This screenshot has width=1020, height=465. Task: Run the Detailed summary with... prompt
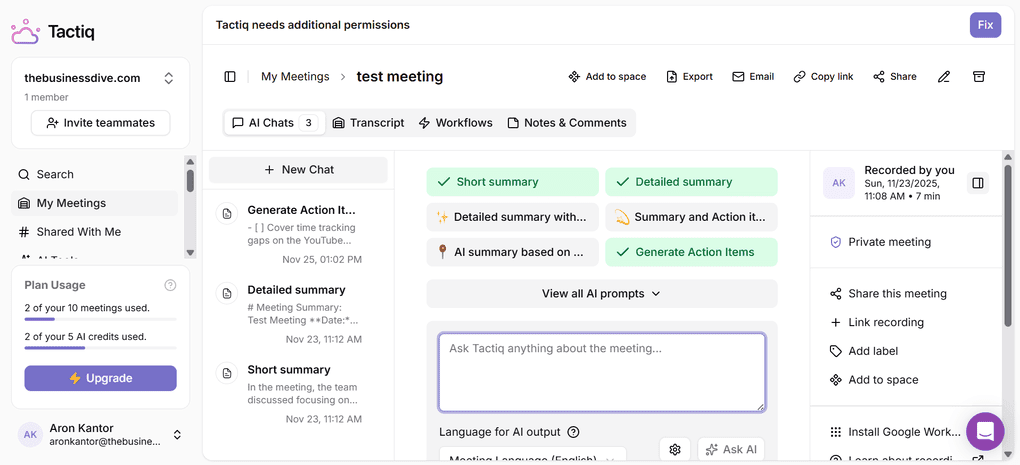coord(513,217)
